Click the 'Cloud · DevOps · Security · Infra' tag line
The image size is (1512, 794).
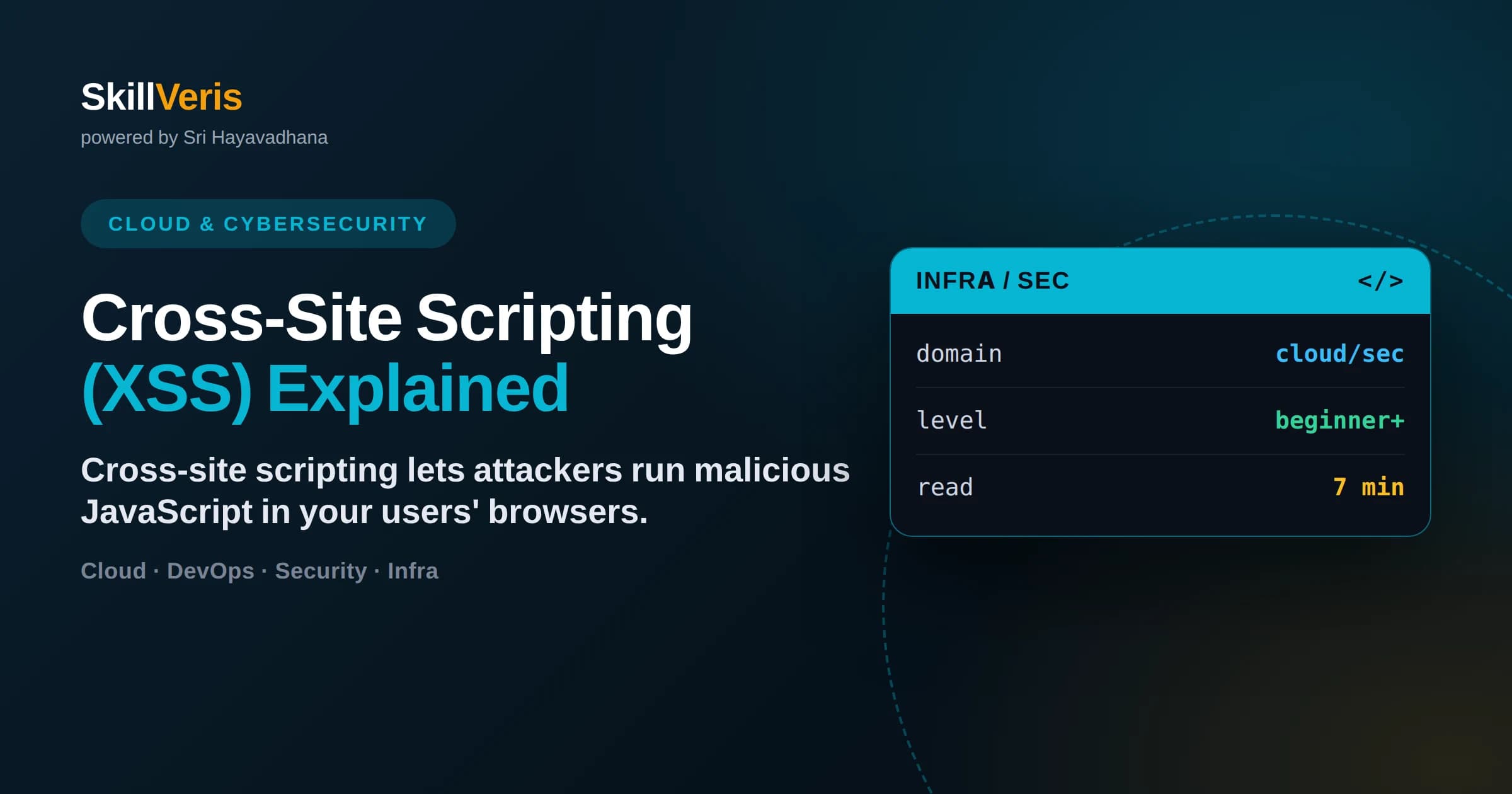point(260,571)
